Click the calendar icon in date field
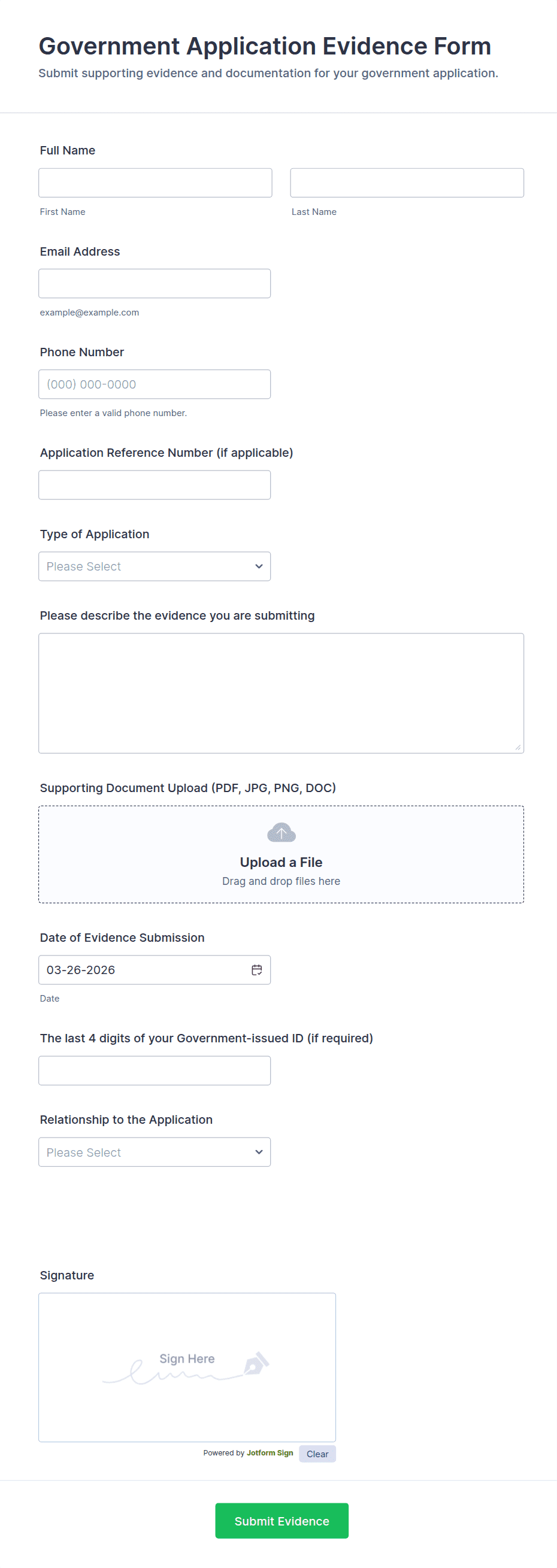Image resolution: width=557 pixels, height=1568 pixels. click(257, 970)
